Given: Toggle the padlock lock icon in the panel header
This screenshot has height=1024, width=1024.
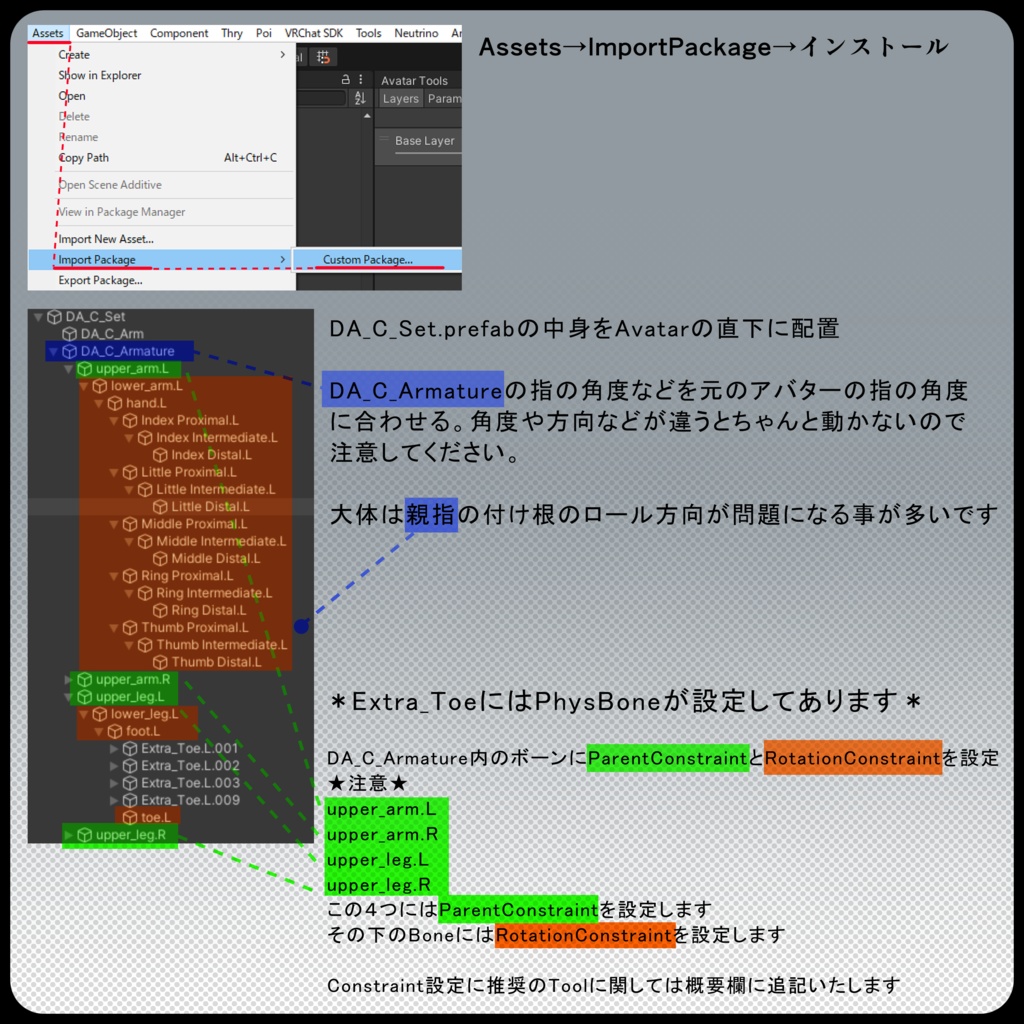Looking at the screenshot, I should click(x=345, y=80).
